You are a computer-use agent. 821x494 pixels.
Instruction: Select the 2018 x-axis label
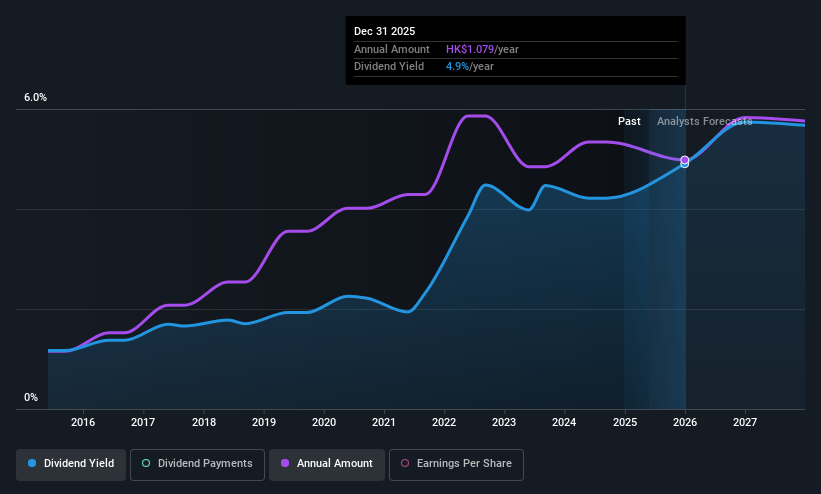click(204, 422)
